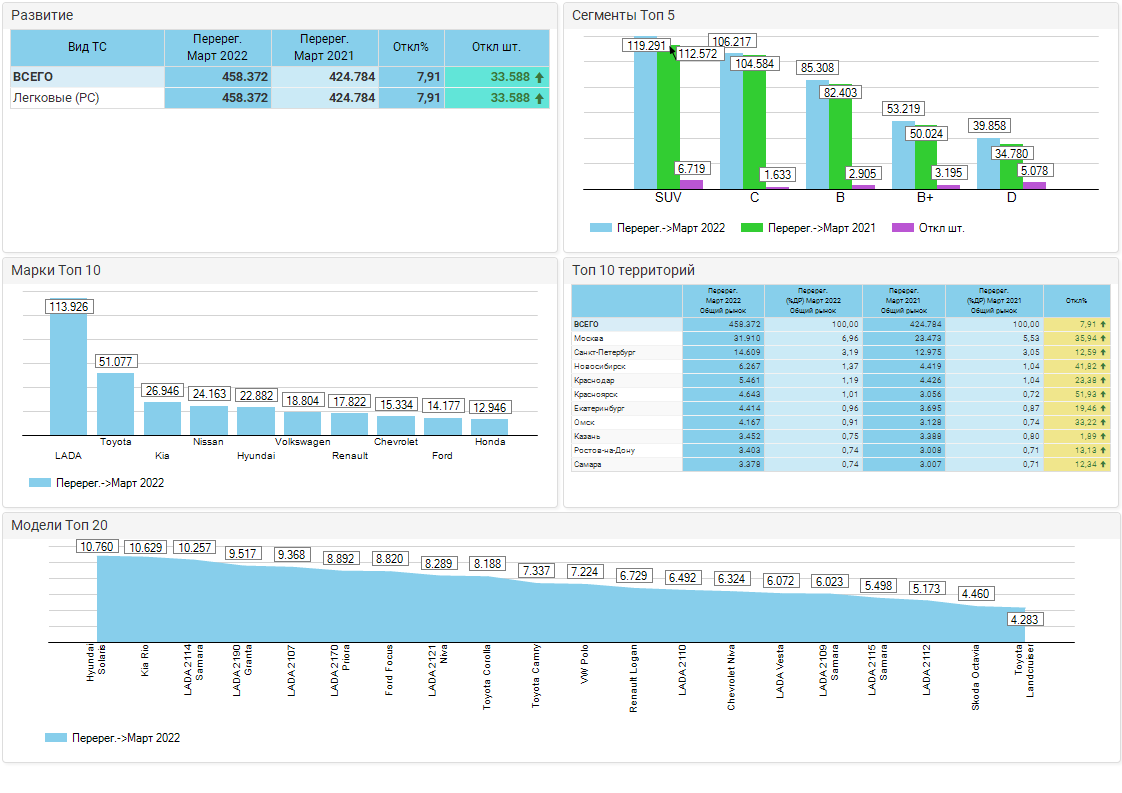Click the Hyundai Solaris axis label

[x=96, y=663]
